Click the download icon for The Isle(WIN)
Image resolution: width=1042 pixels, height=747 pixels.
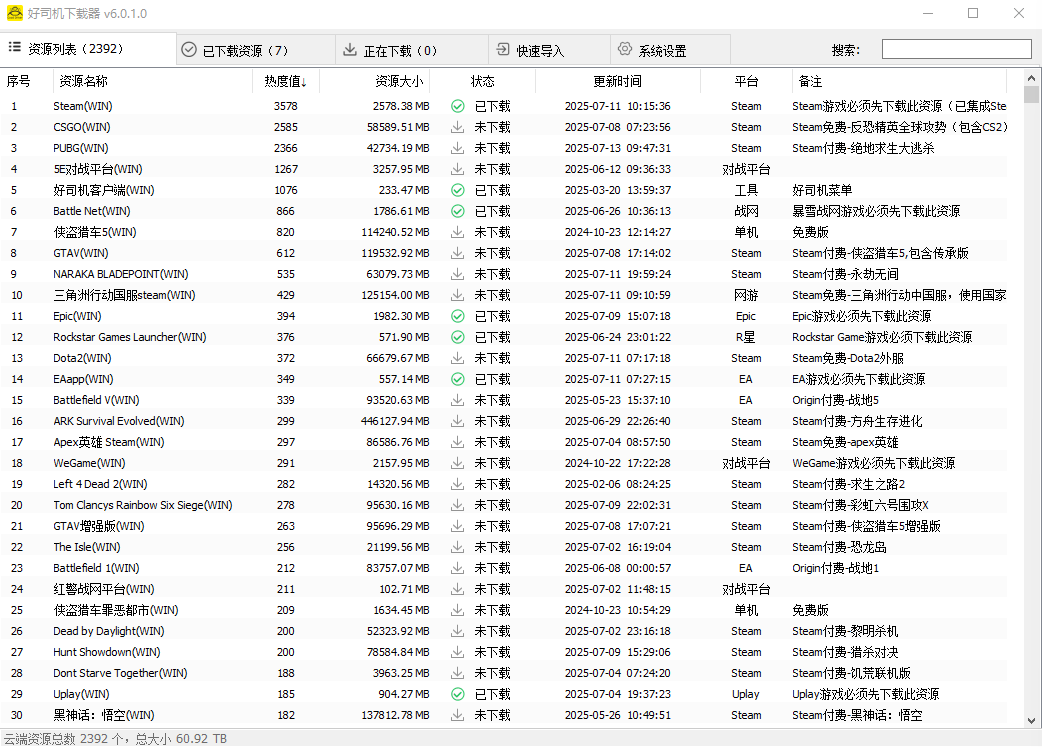click(457, 547)
